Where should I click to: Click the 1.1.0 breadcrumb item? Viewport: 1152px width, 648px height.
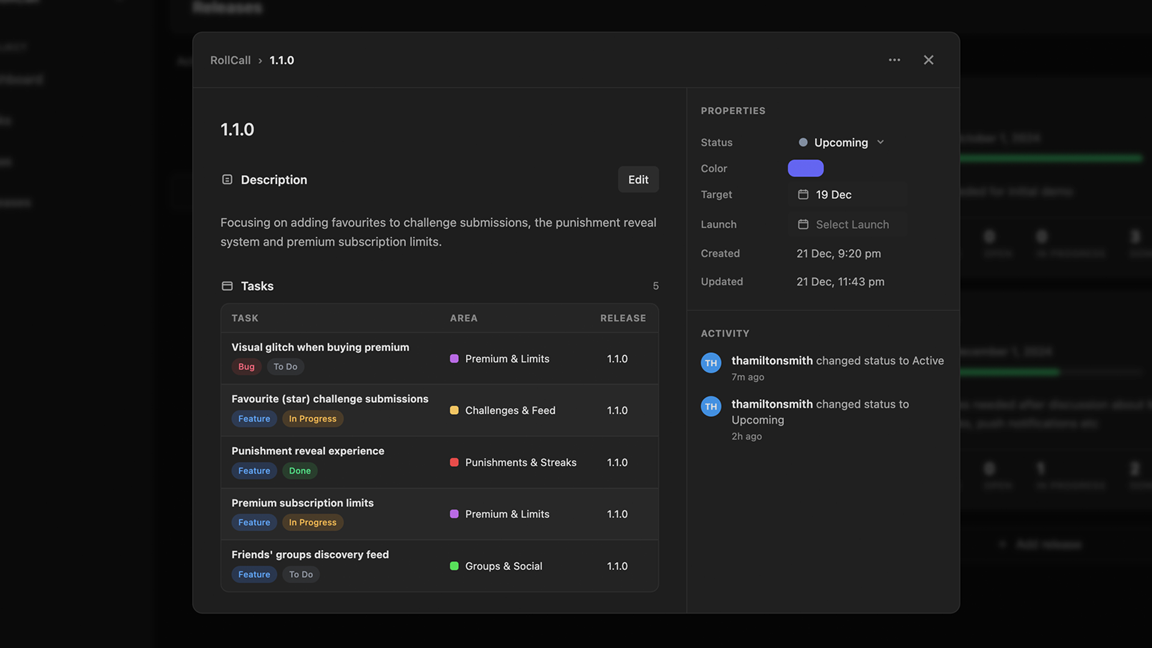(281, 60)
